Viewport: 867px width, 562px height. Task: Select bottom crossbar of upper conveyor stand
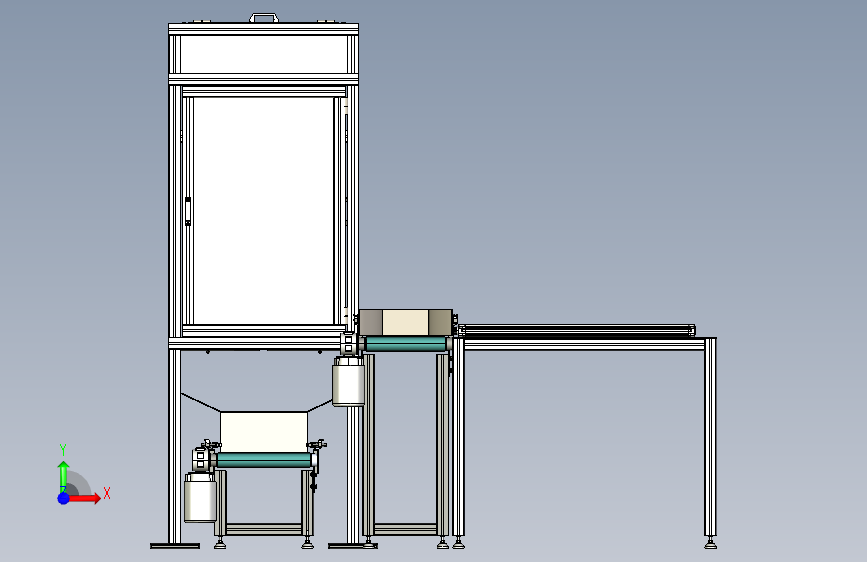pyautogui.click(x=405, y=530)
